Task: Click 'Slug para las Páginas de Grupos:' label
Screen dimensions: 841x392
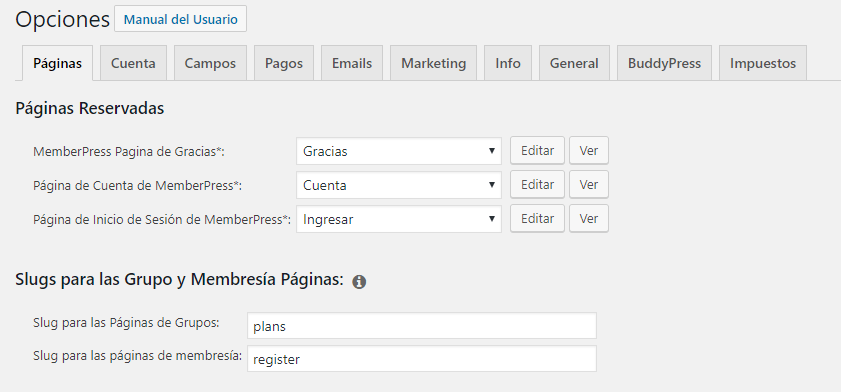Action: click(126, 323)
